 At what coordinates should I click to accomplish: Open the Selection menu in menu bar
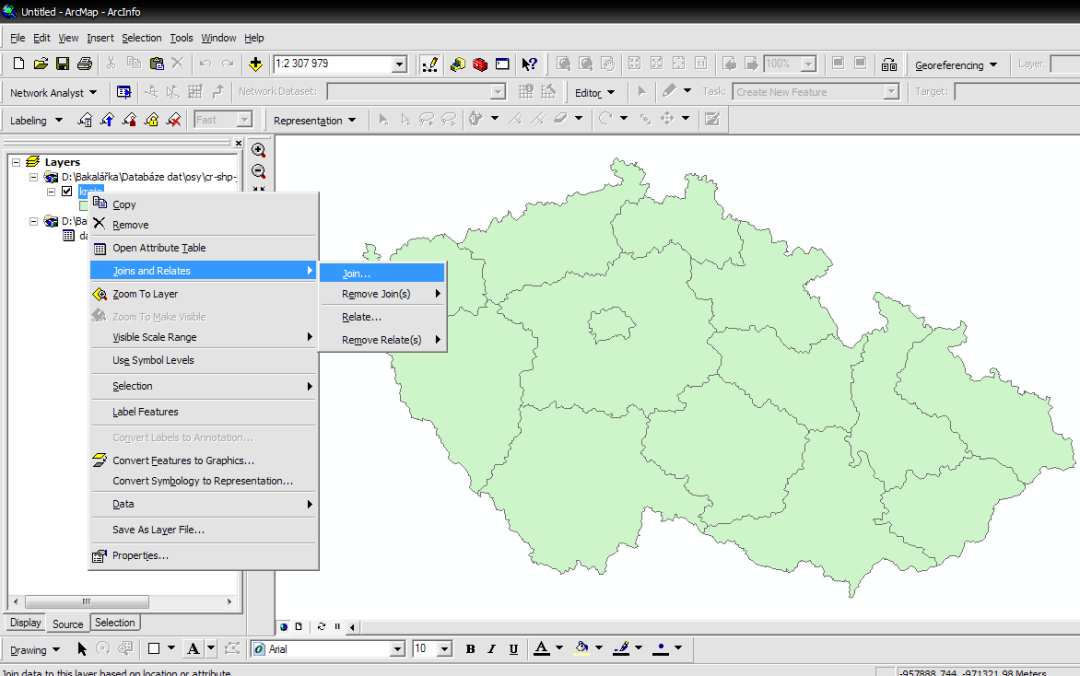pyautogui.click(x=141, y=38)
